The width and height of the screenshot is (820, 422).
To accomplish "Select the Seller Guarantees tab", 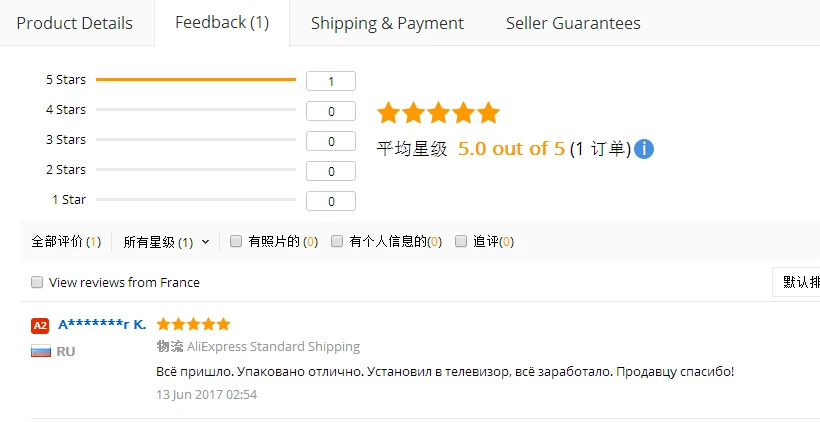I will point(573,24).
